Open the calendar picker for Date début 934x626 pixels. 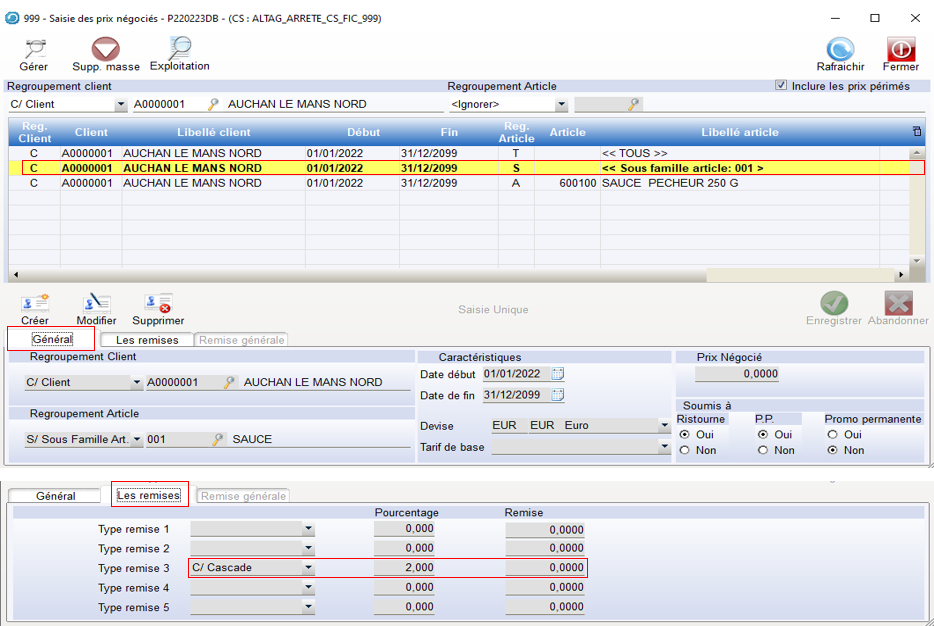(x=558, y=374)
